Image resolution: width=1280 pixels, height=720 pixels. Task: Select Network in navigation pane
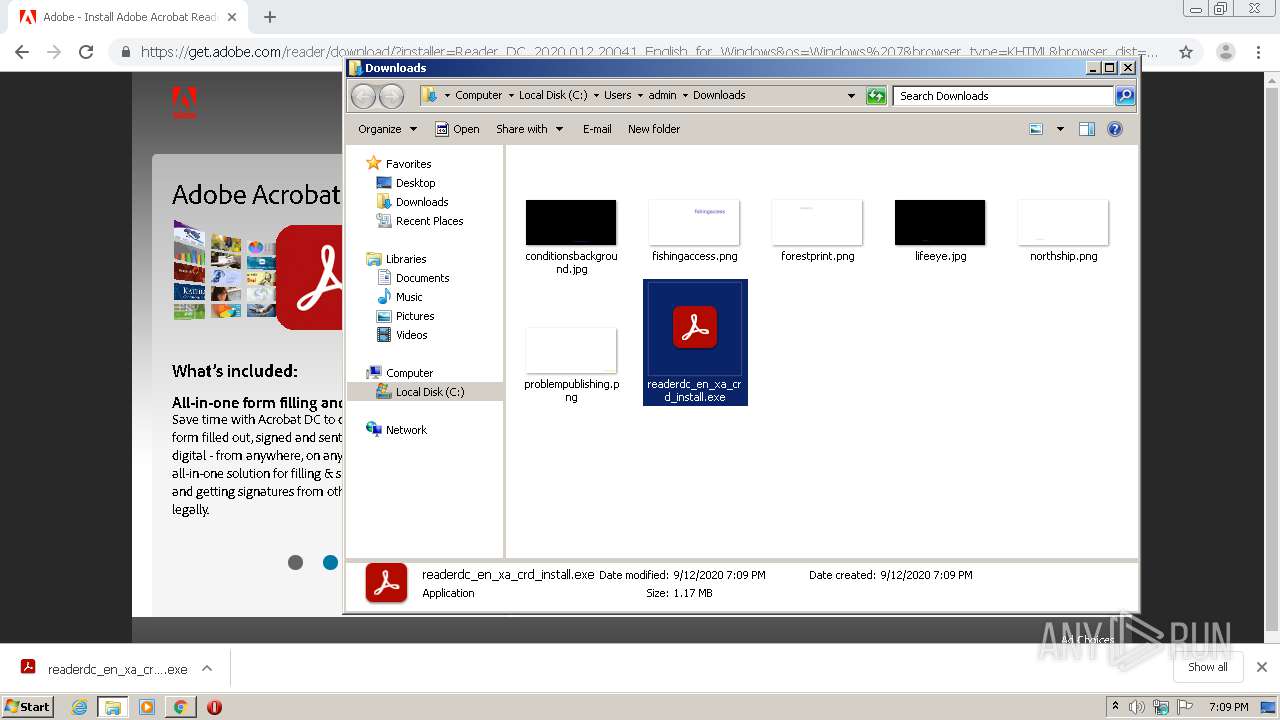pyautogui.click(x=396, y=430)
